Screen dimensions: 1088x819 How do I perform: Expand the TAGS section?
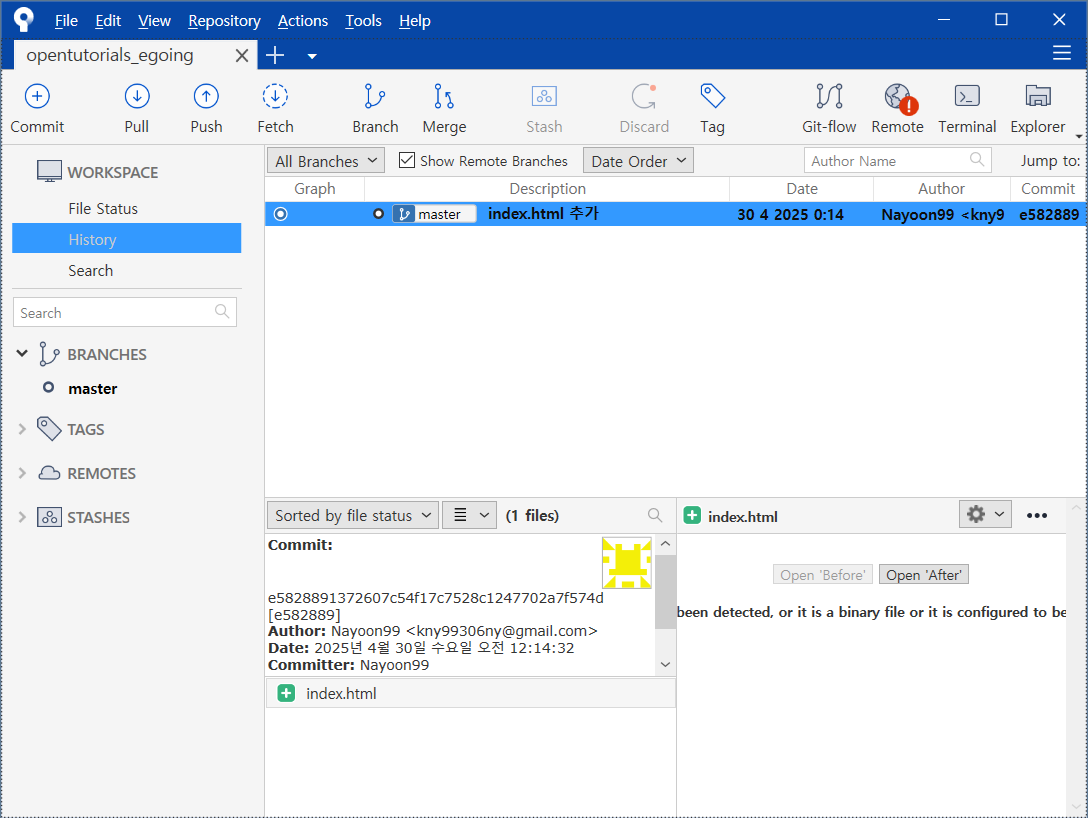coord(22,429)
